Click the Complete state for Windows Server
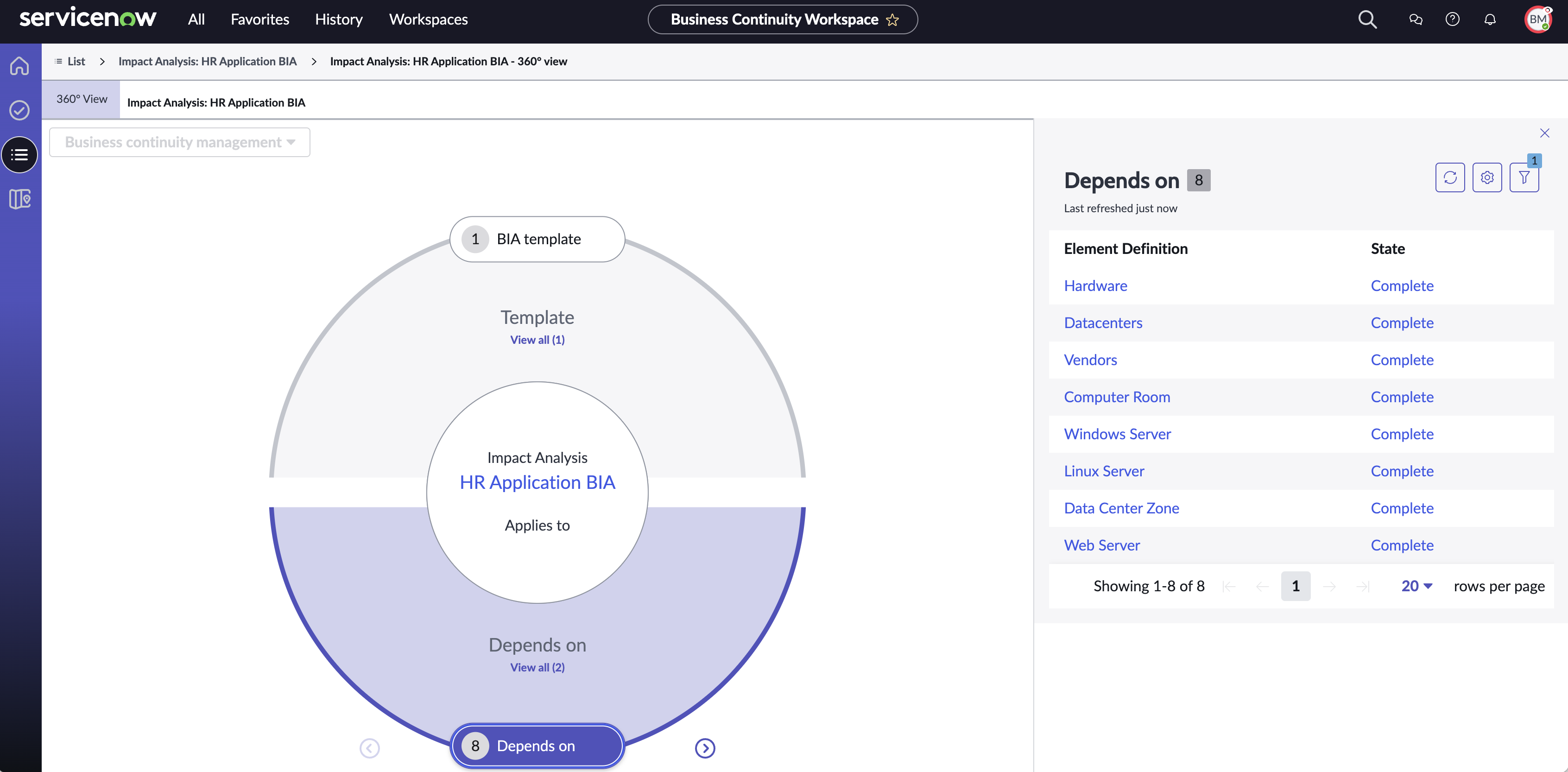 pos(1402,434)
